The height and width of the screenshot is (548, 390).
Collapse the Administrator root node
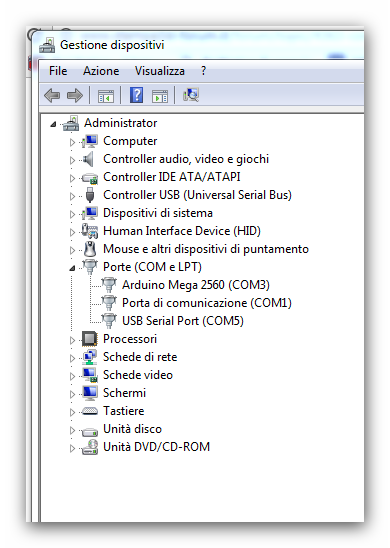click(53, 124)
